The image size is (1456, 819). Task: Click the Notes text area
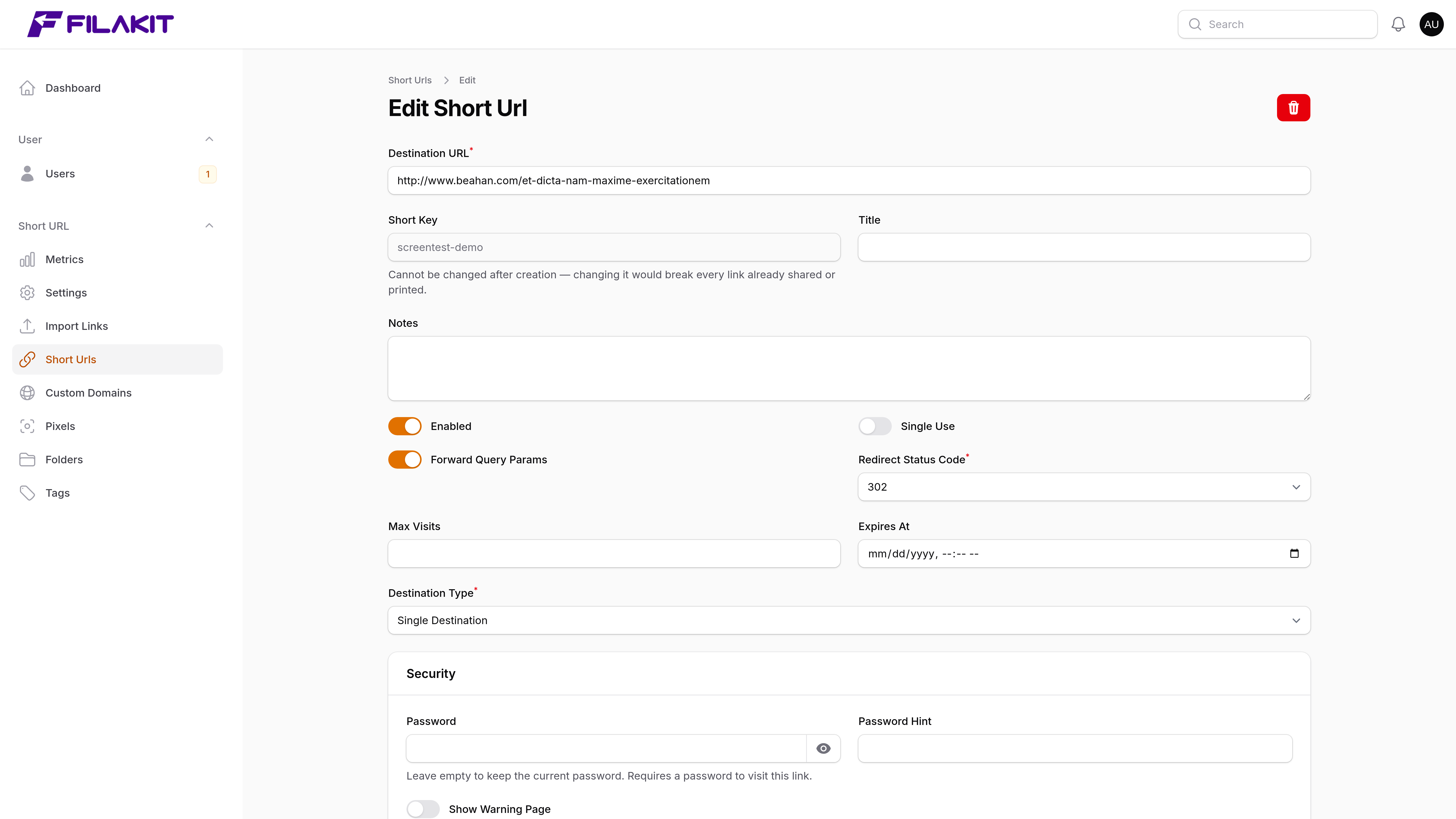[x=849, y=369]
